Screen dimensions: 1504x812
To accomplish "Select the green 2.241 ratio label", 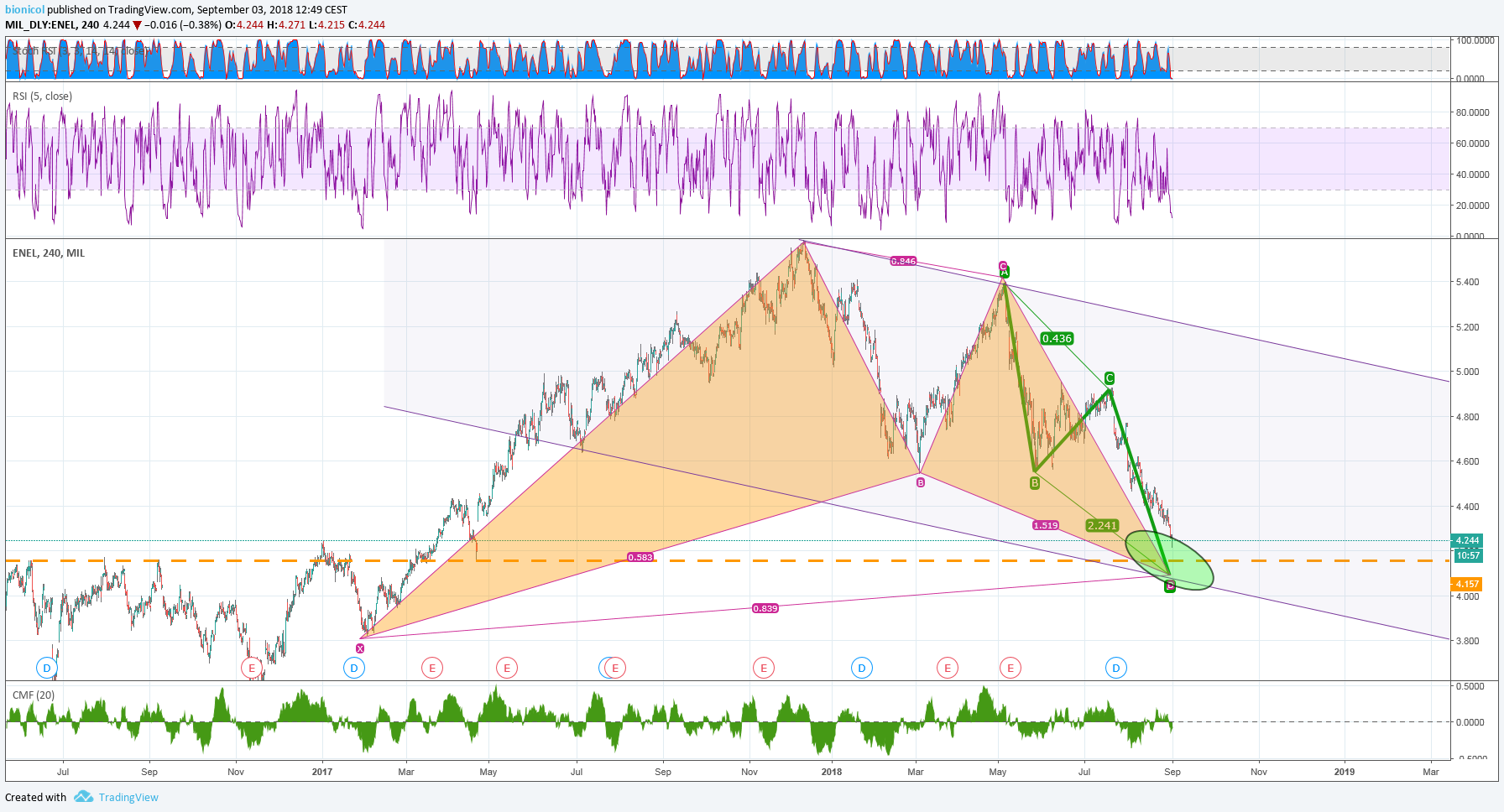I will point(1102,525).
